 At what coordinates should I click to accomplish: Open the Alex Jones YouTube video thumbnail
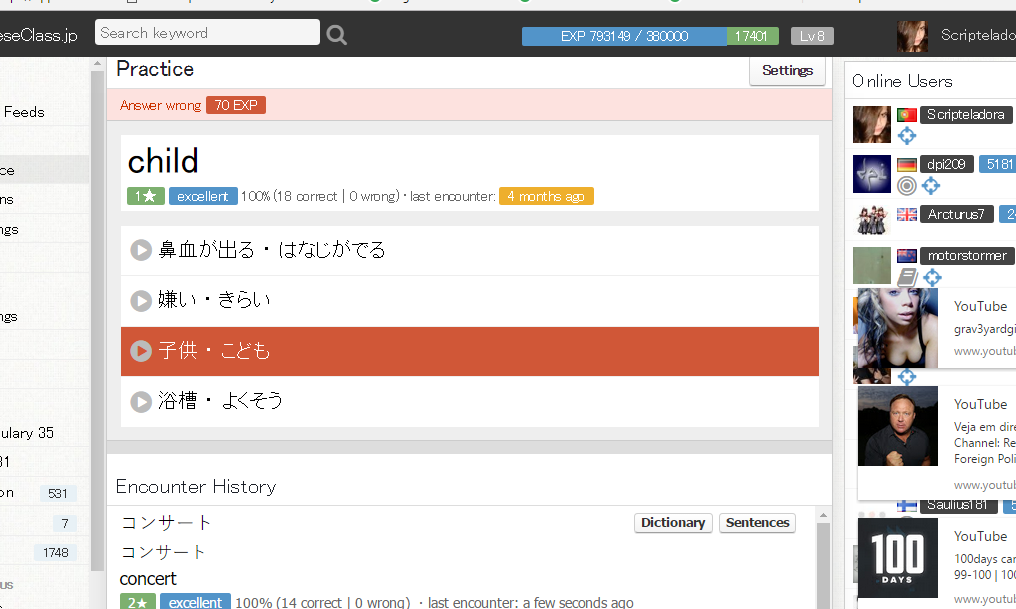[x=898, y=426]
